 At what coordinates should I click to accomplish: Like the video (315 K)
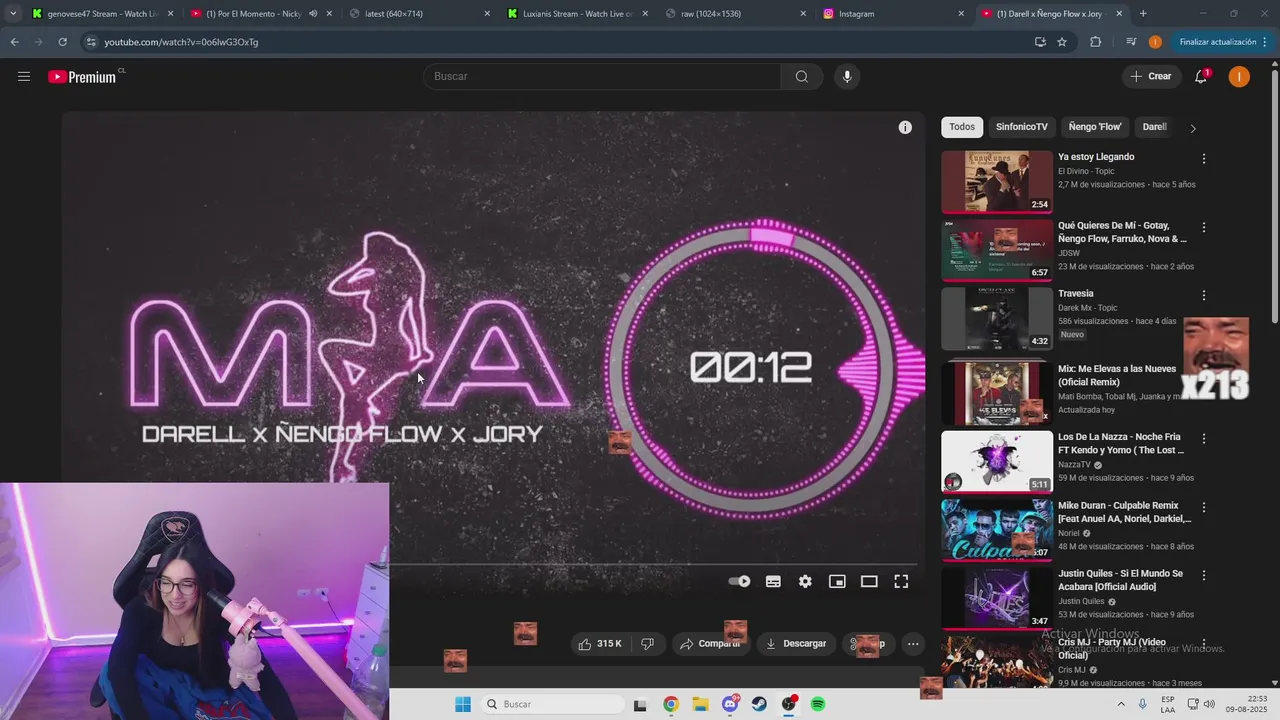[x=599, y=643]
